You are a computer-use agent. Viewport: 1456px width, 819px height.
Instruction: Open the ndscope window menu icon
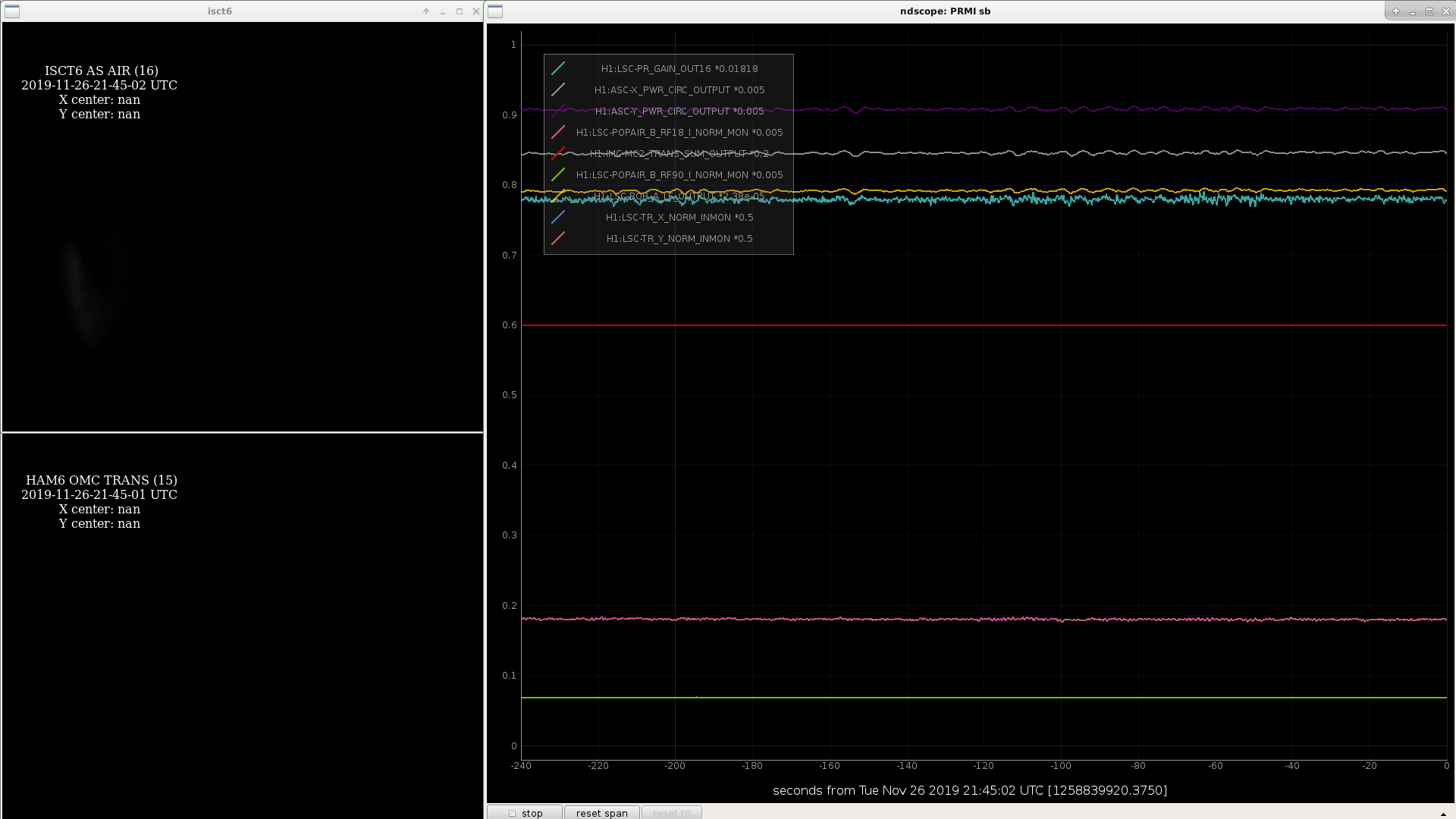tap(495, 11)
